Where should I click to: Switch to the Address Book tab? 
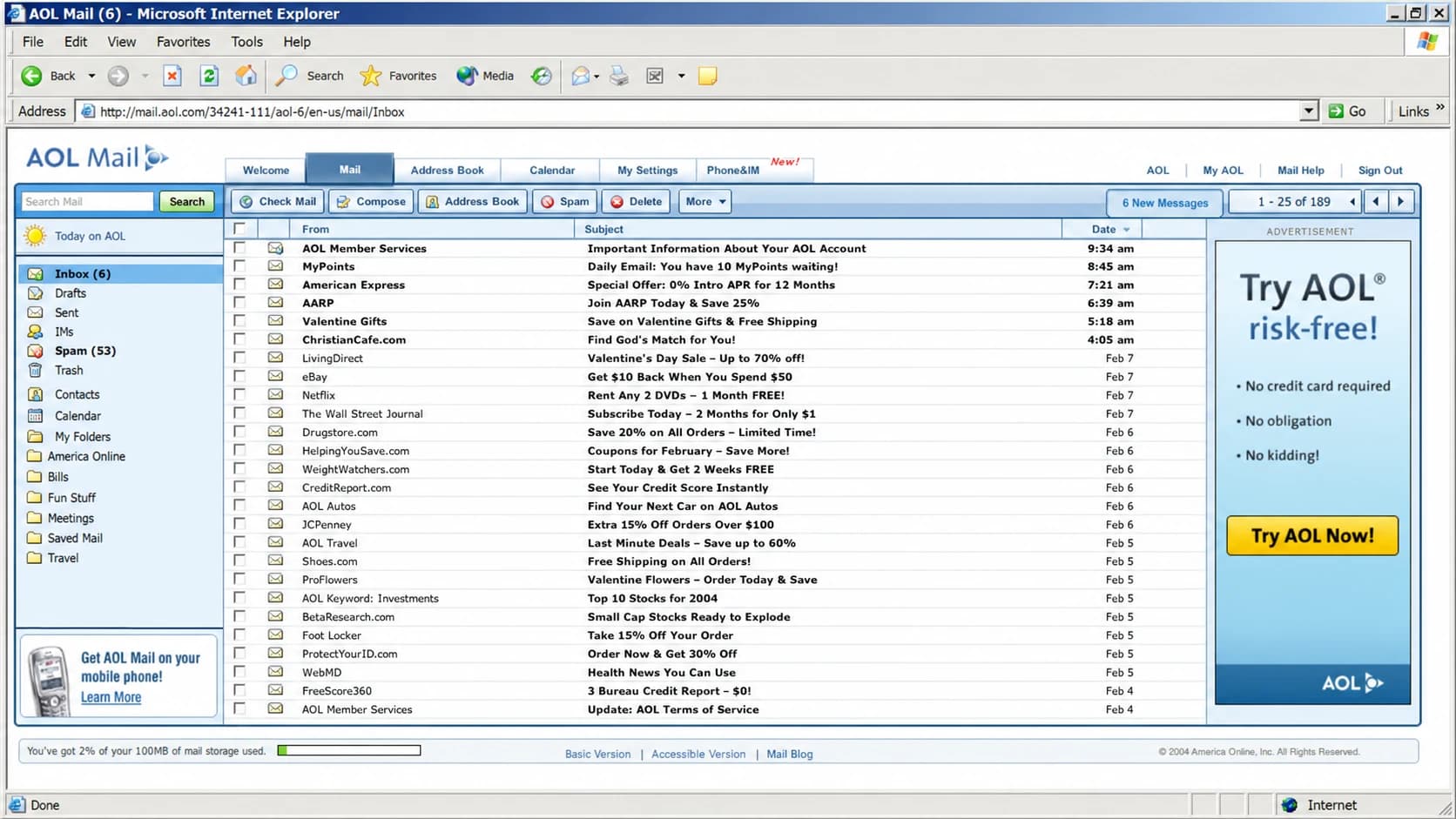point(447,170)
